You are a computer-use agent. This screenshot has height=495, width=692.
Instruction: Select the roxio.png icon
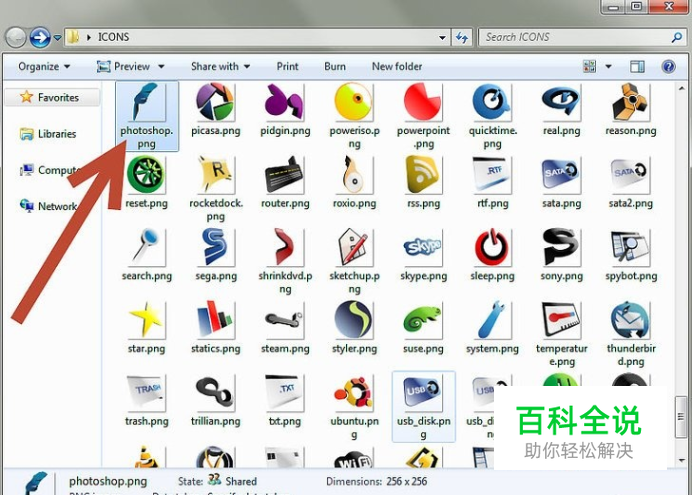pyautogui.click(x=354, y=175)
